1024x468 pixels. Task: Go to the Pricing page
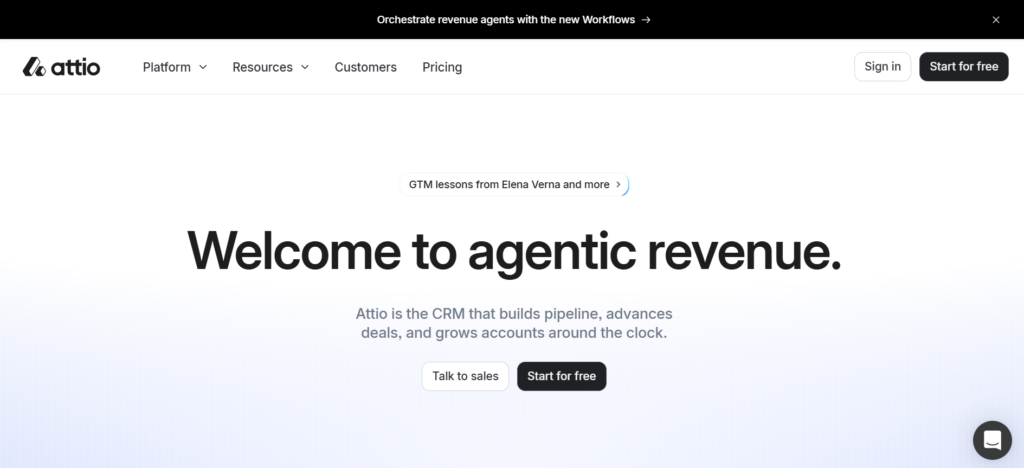click(x=442, y=67)
